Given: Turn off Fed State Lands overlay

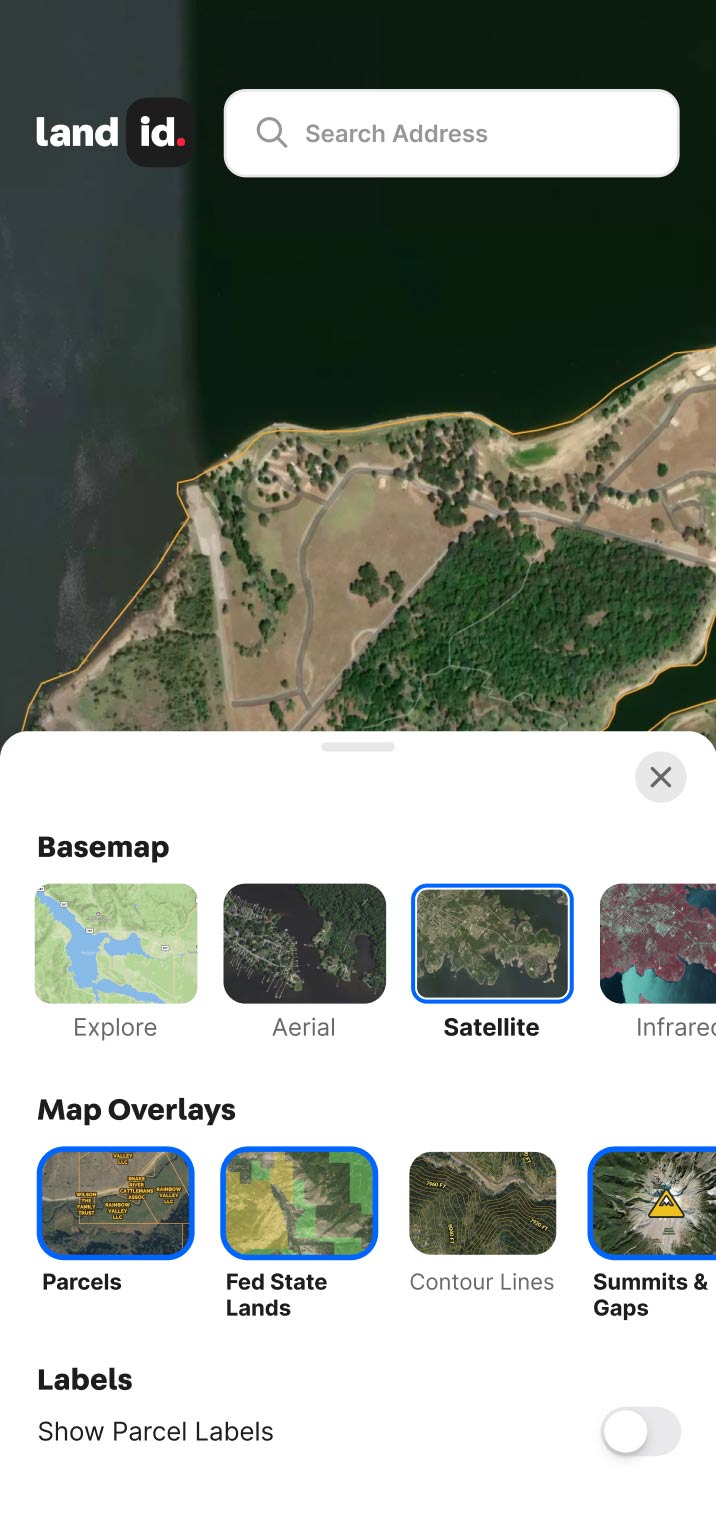Looking at the screenshot, I should [x=299, y=1203].
